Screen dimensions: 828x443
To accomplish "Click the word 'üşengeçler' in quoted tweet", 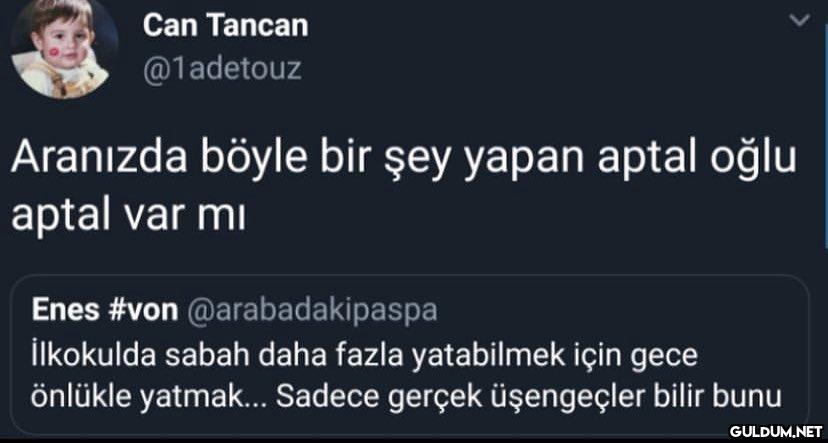I will (x=580, y=396).
